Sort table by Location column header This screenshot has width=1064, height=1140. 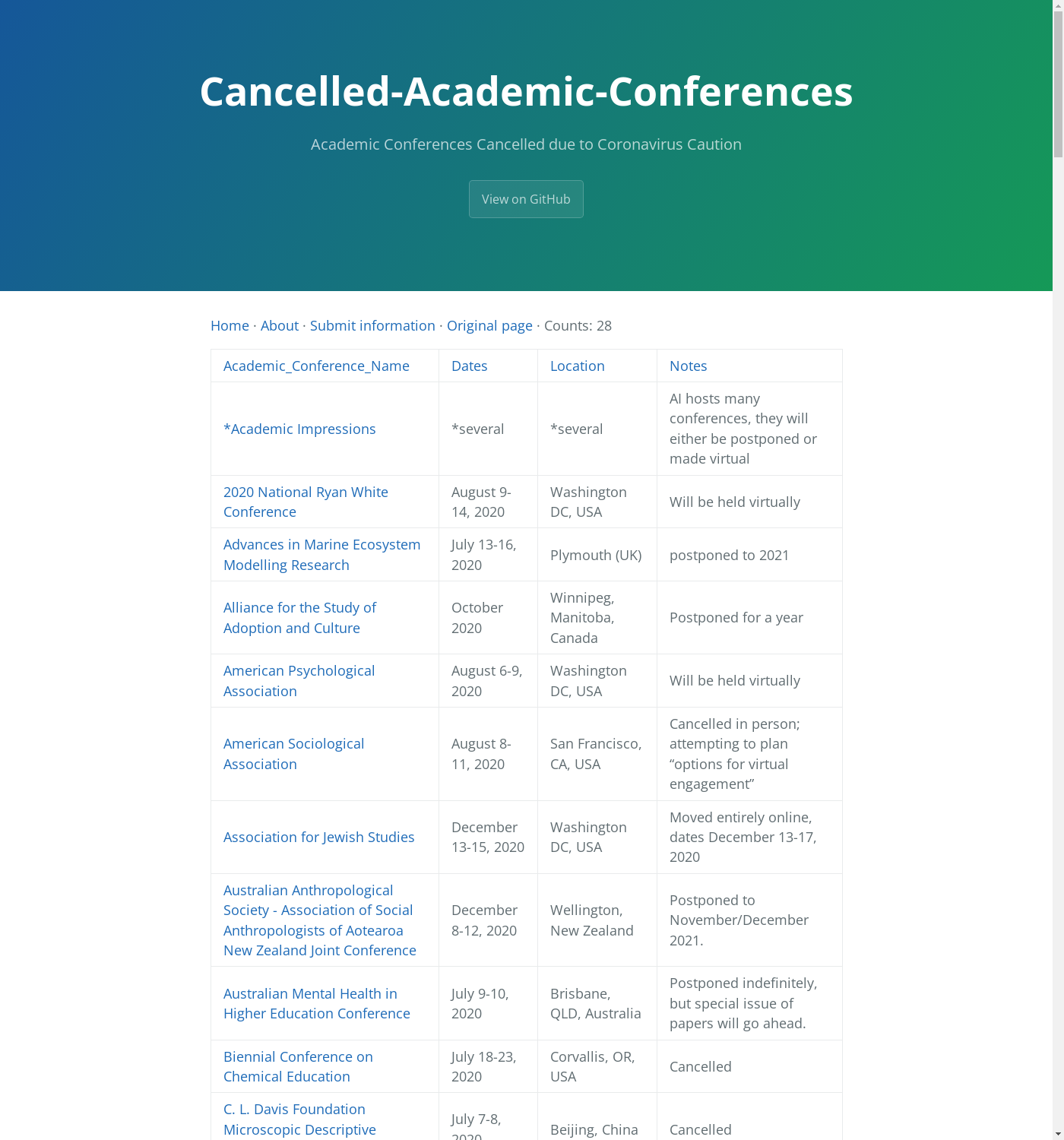pos(577,366)
